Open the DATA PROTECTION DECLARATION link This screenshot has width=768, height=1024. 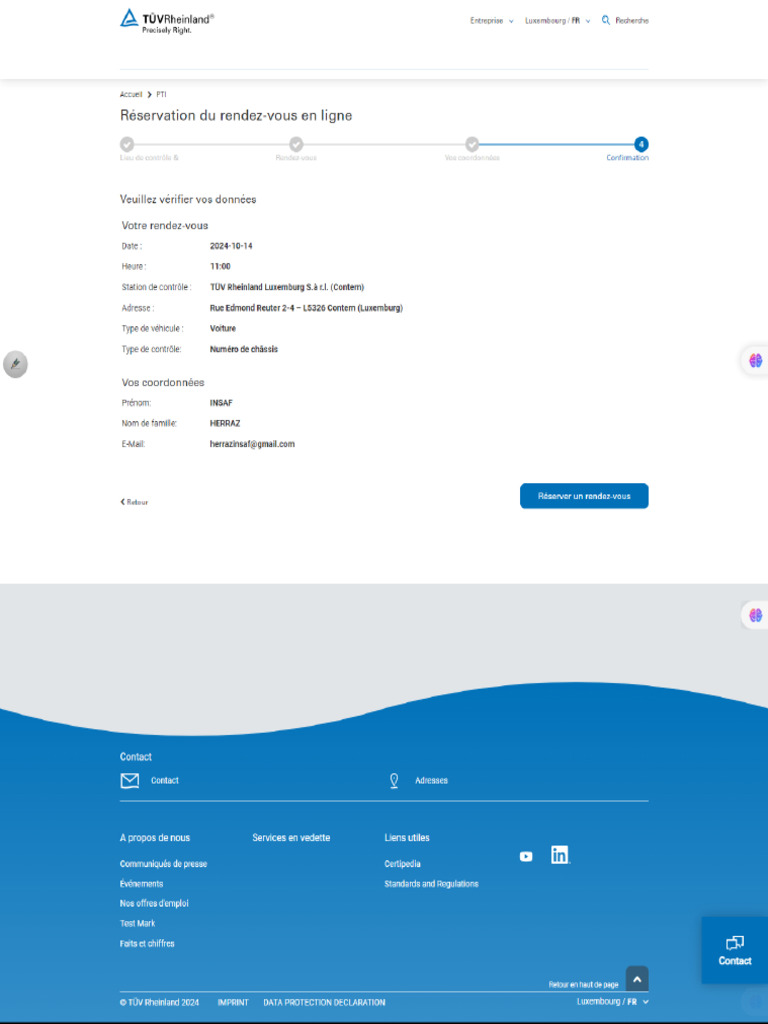tap(324, 1002)
